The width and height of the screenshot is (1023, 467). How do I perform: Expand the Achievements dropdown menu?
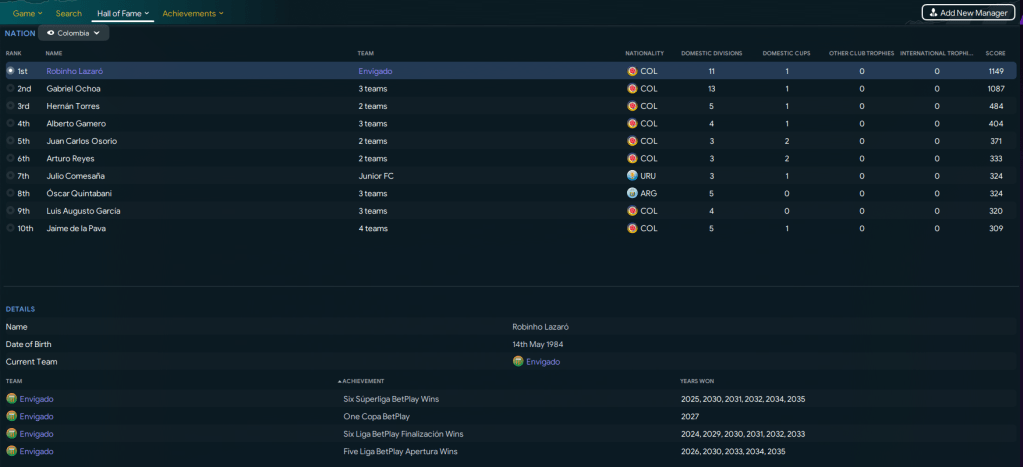[x=193, y=13]
